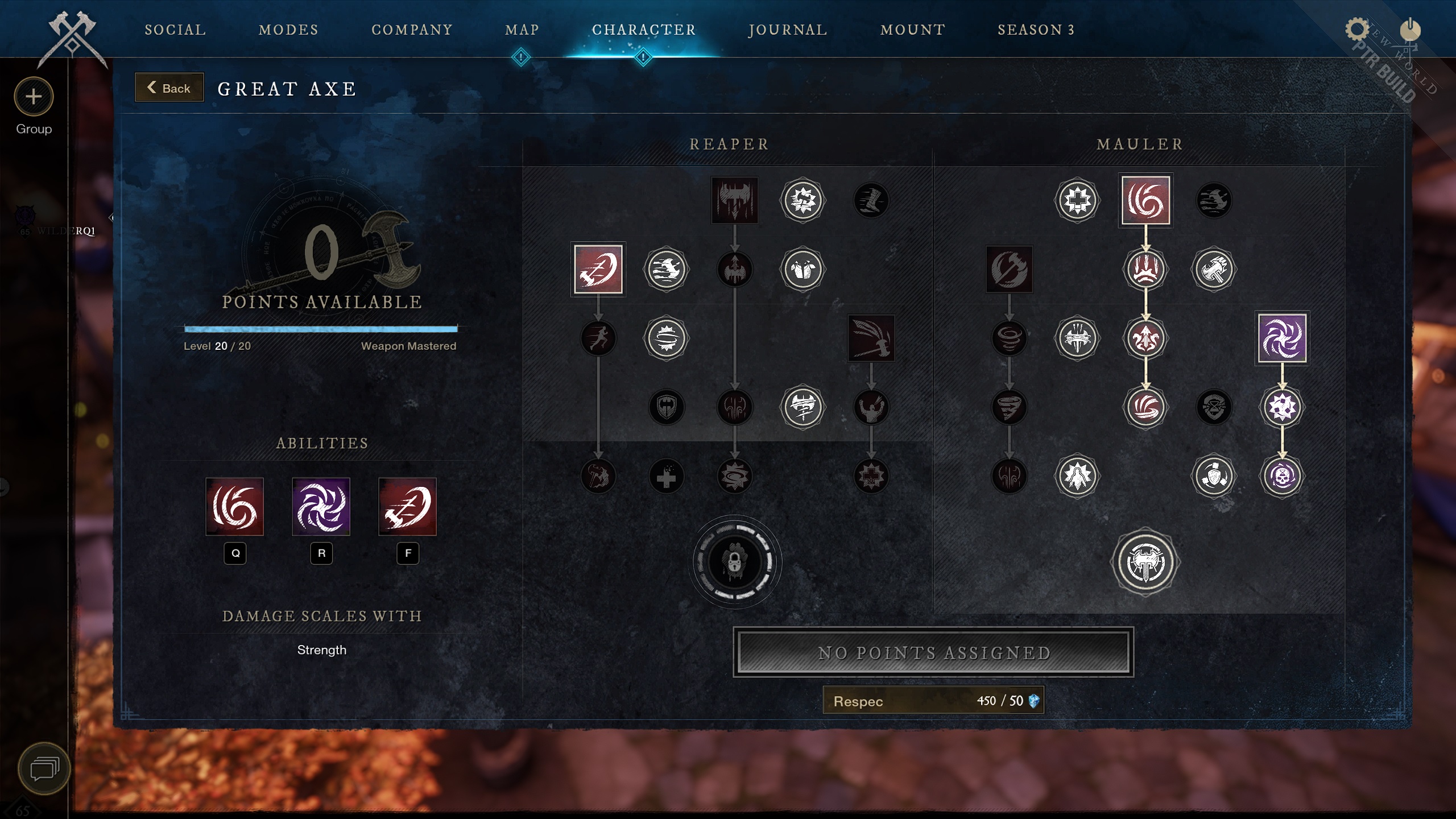The height and width of the screenshot is (819, 1456).
Task: Select the Gravity Well icon in Mauler tree
Action: pyautogui.click(x=1282, y=338)
